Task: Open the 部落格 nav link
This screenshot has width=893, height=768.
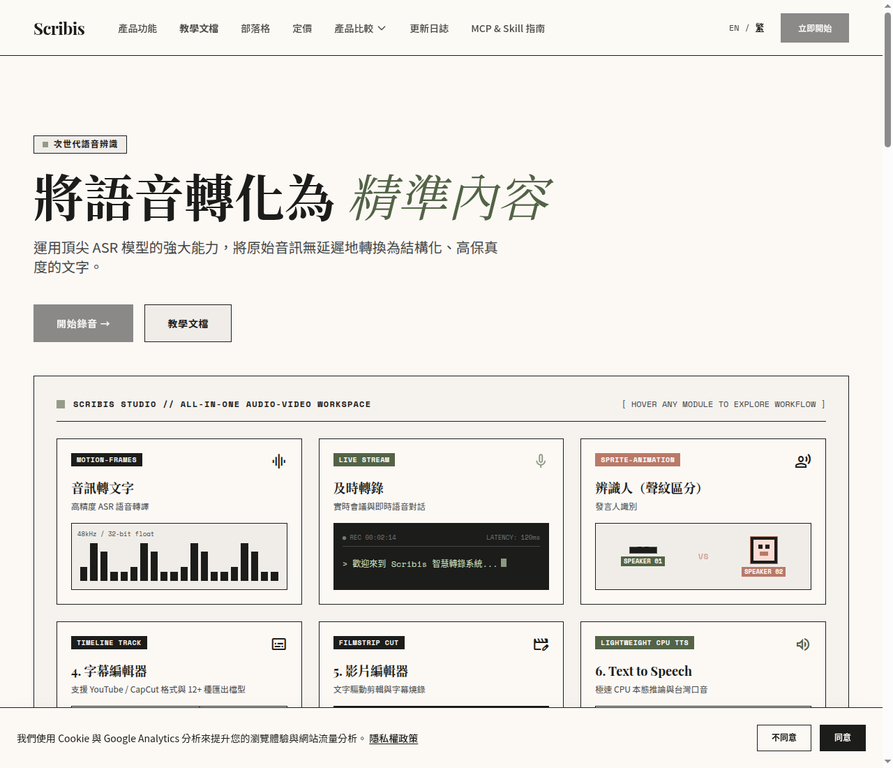Action: pos(255,28)
